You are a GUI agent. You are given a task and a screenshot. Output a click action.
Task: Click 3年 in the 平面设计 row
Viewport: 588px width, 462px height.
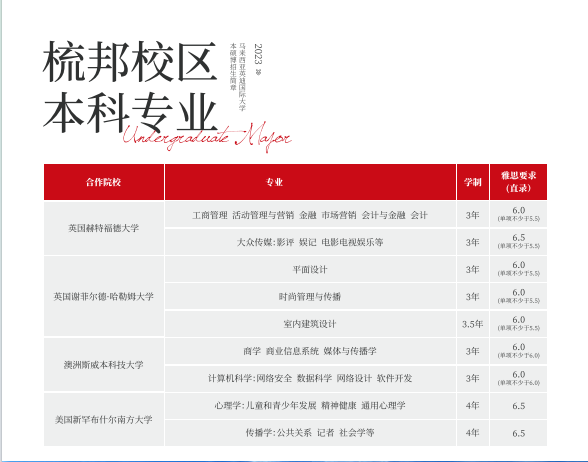(x=472, y=270)
